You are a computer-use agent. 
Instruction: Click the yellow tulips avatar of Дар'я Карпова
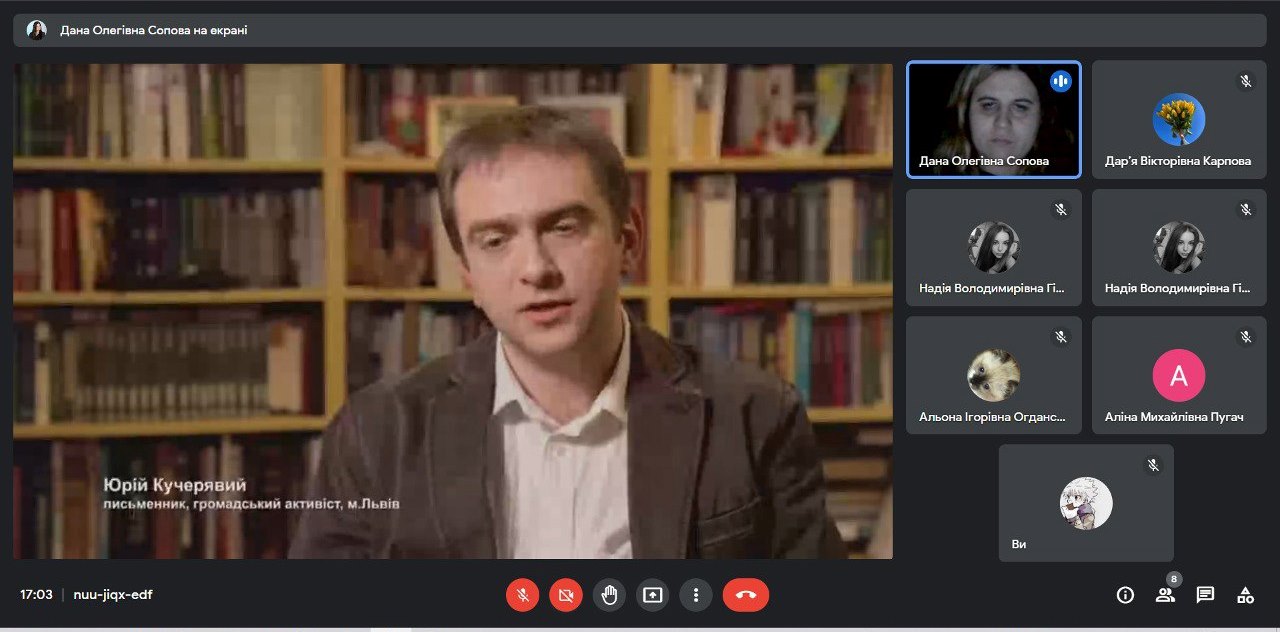coord(1179,119)
